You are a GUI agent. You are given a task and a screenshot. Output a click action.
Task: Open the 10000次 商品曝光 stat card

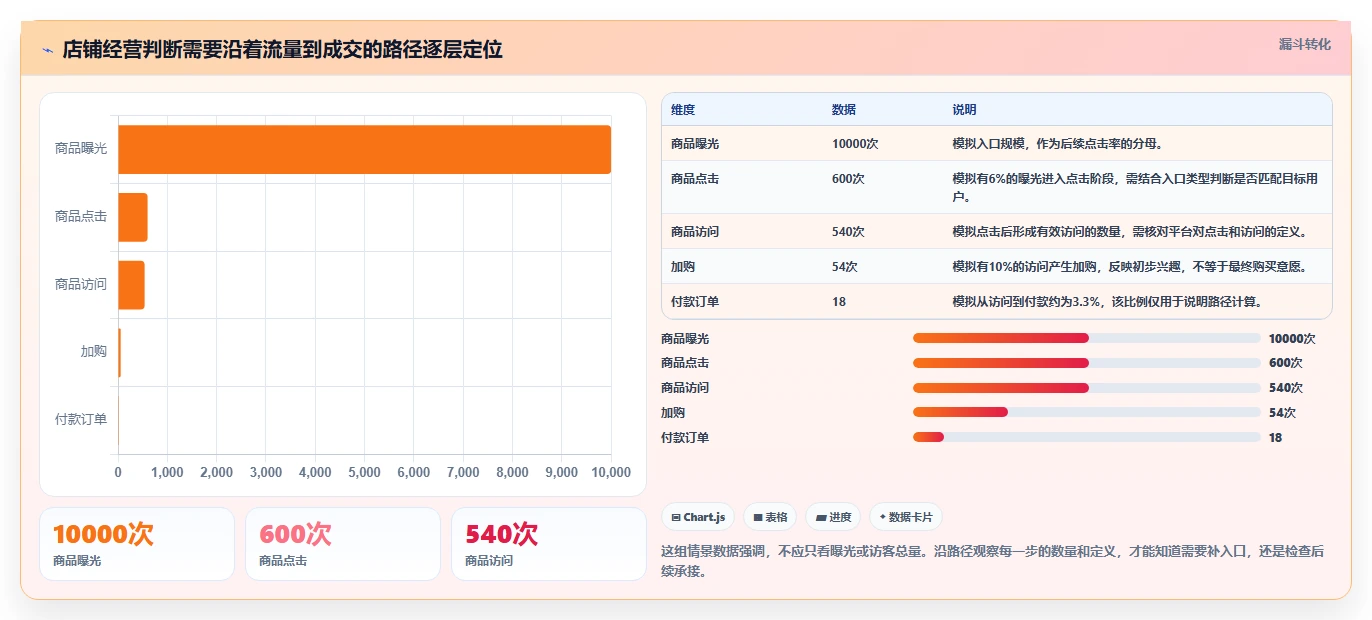pyautogui.click(x=137, y=544)
